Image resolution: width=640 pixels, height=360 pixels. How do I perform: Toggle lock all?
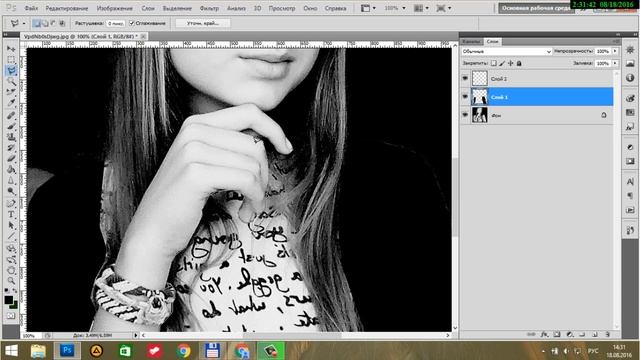tap(519, 63)
